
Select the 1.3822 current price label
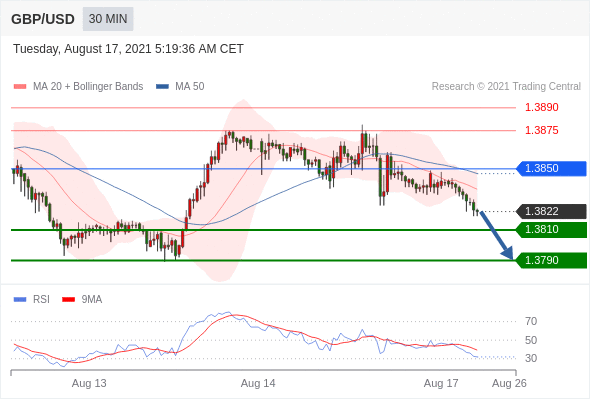click(x=551, y=211)
